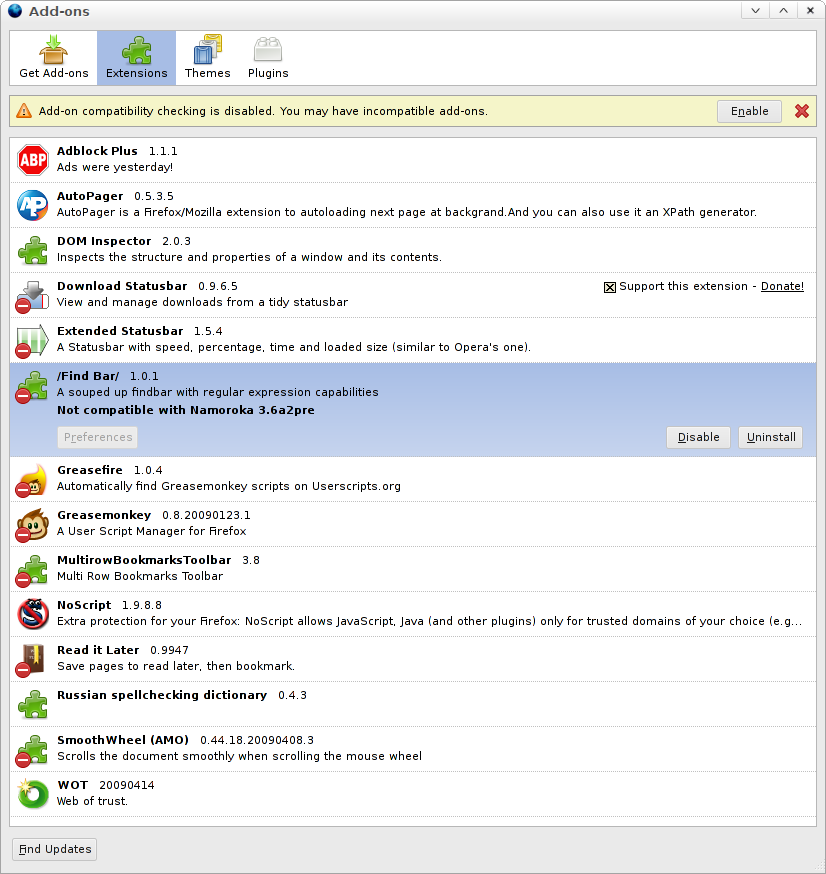Select the Read it Later 0.9947 entry
Viewport: 826px width, 874px height.
[x=413, y=659]
